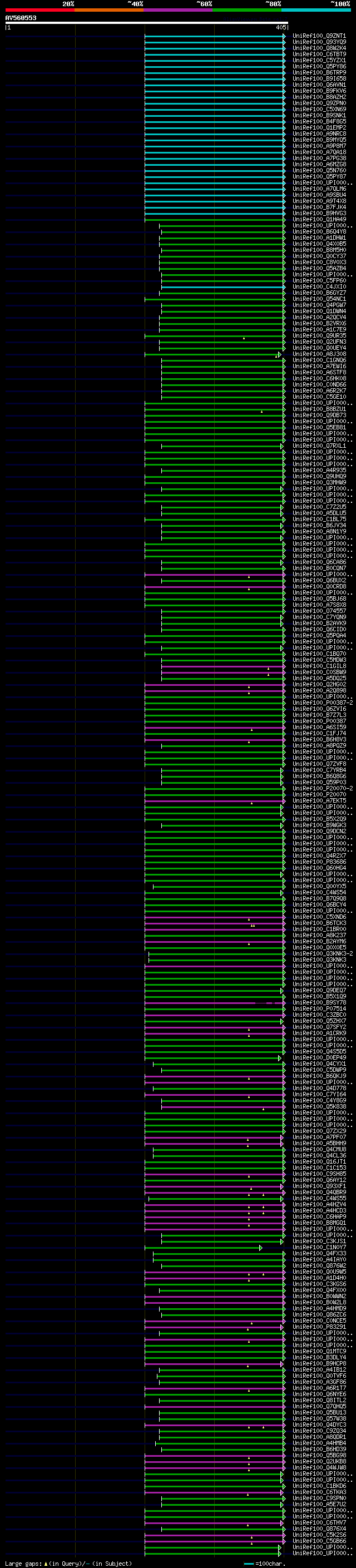
Task: Click the short green alignment bar for UniRef100_C1N0Y7
Action: pos(203,1248)
